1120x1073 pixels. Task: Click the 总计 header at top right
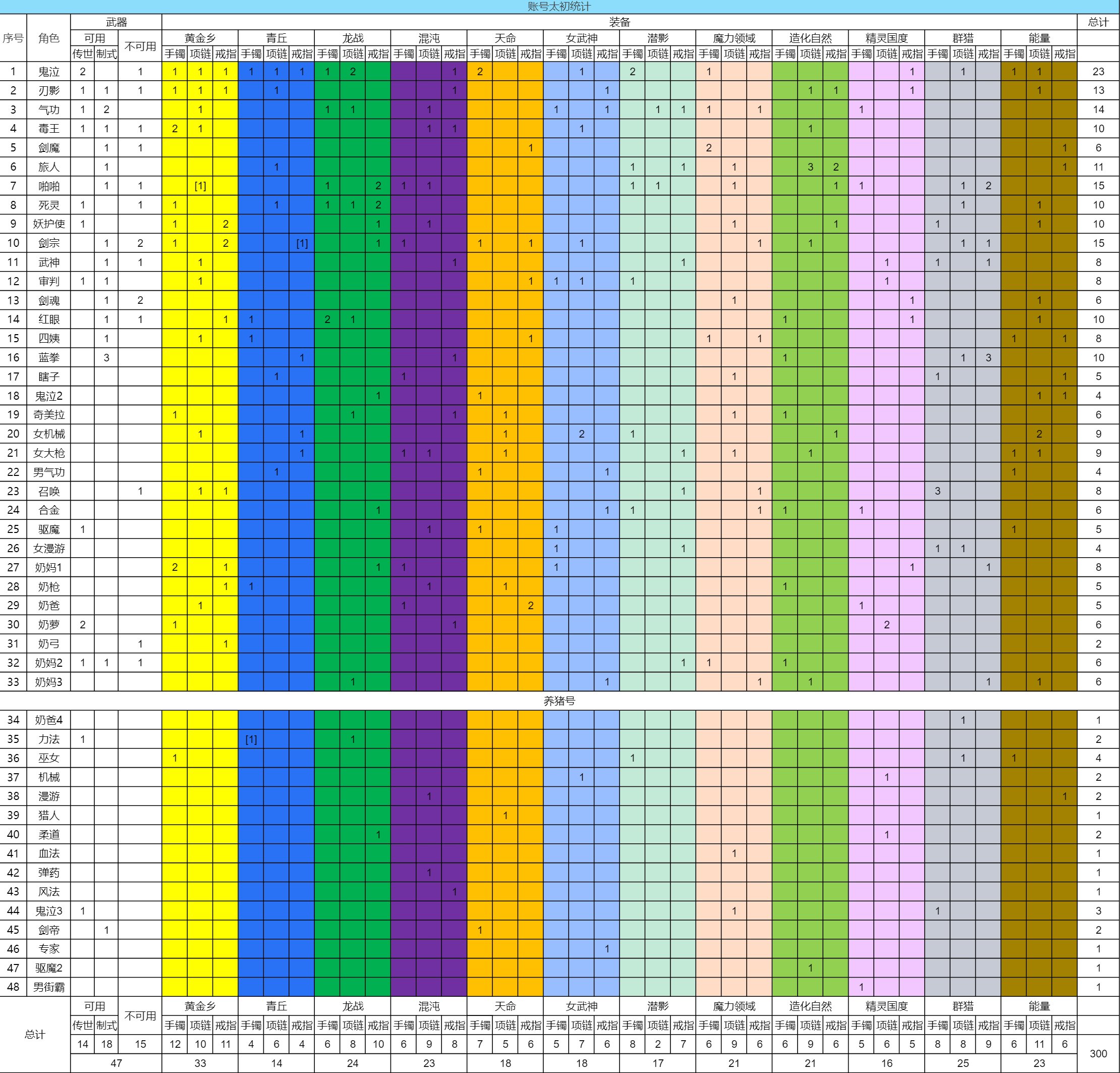[x=1098, y=22]
